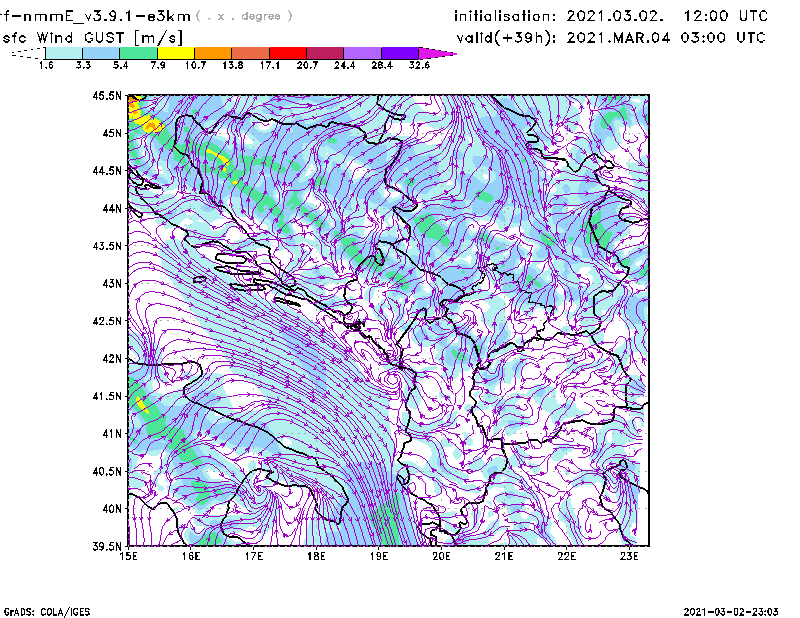The height and width of the screenshot is (618, 800).
Task: Click the 44N latitude label
Action: point(112,208)
